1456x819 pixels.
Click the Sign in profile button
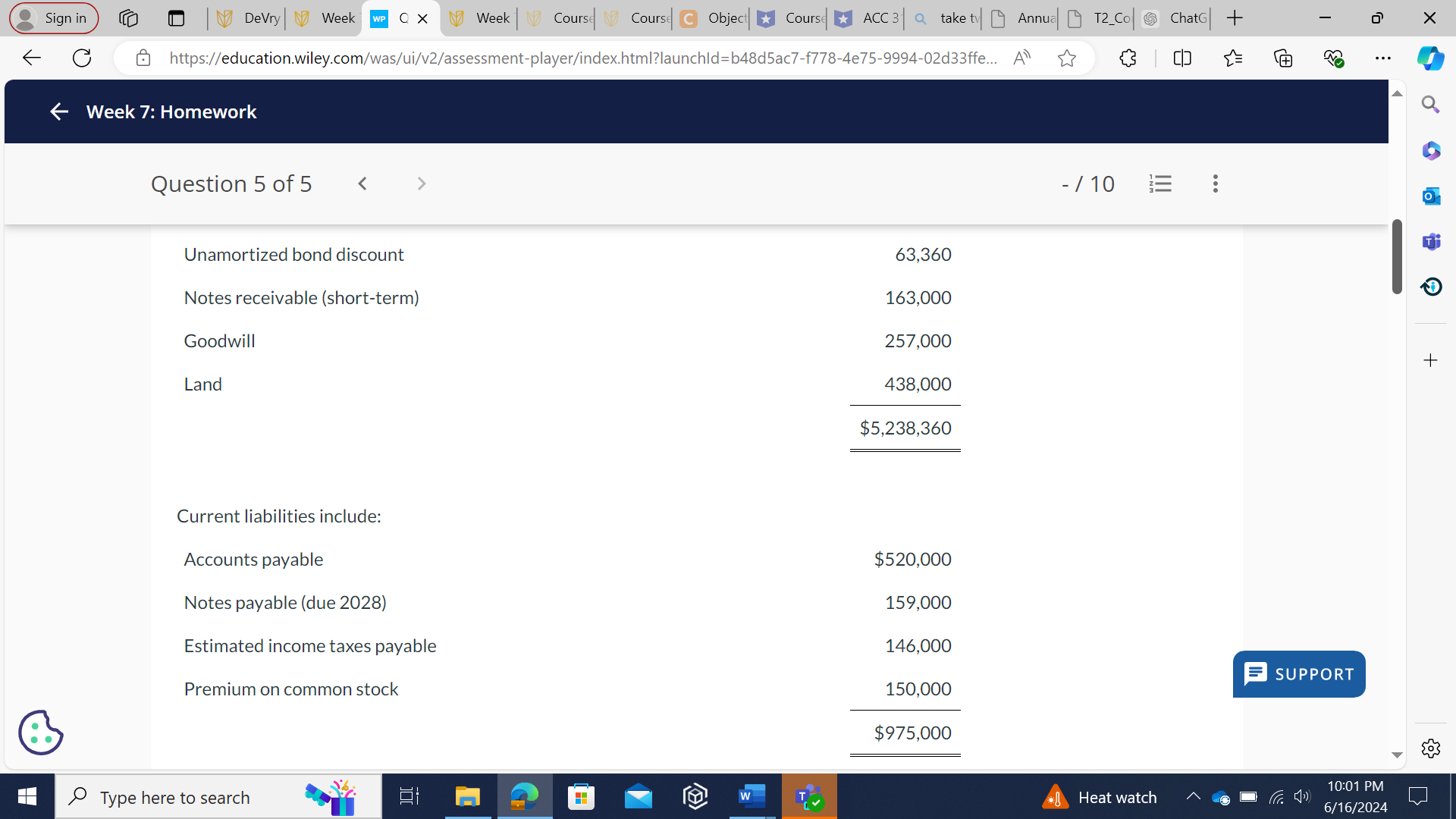tap(54, 18)
